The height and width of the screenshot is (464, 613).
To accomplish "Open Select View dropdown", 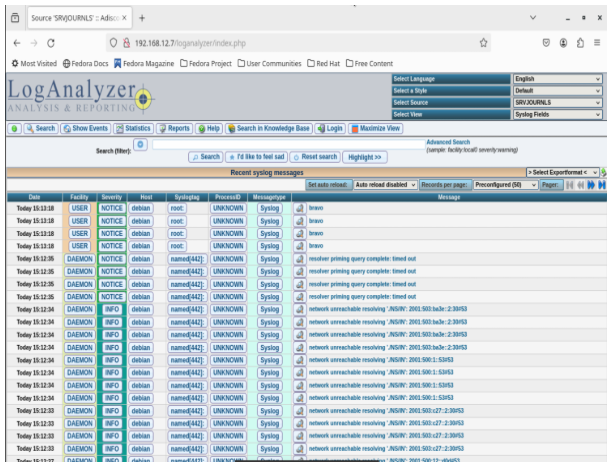I will click(557, 115).
